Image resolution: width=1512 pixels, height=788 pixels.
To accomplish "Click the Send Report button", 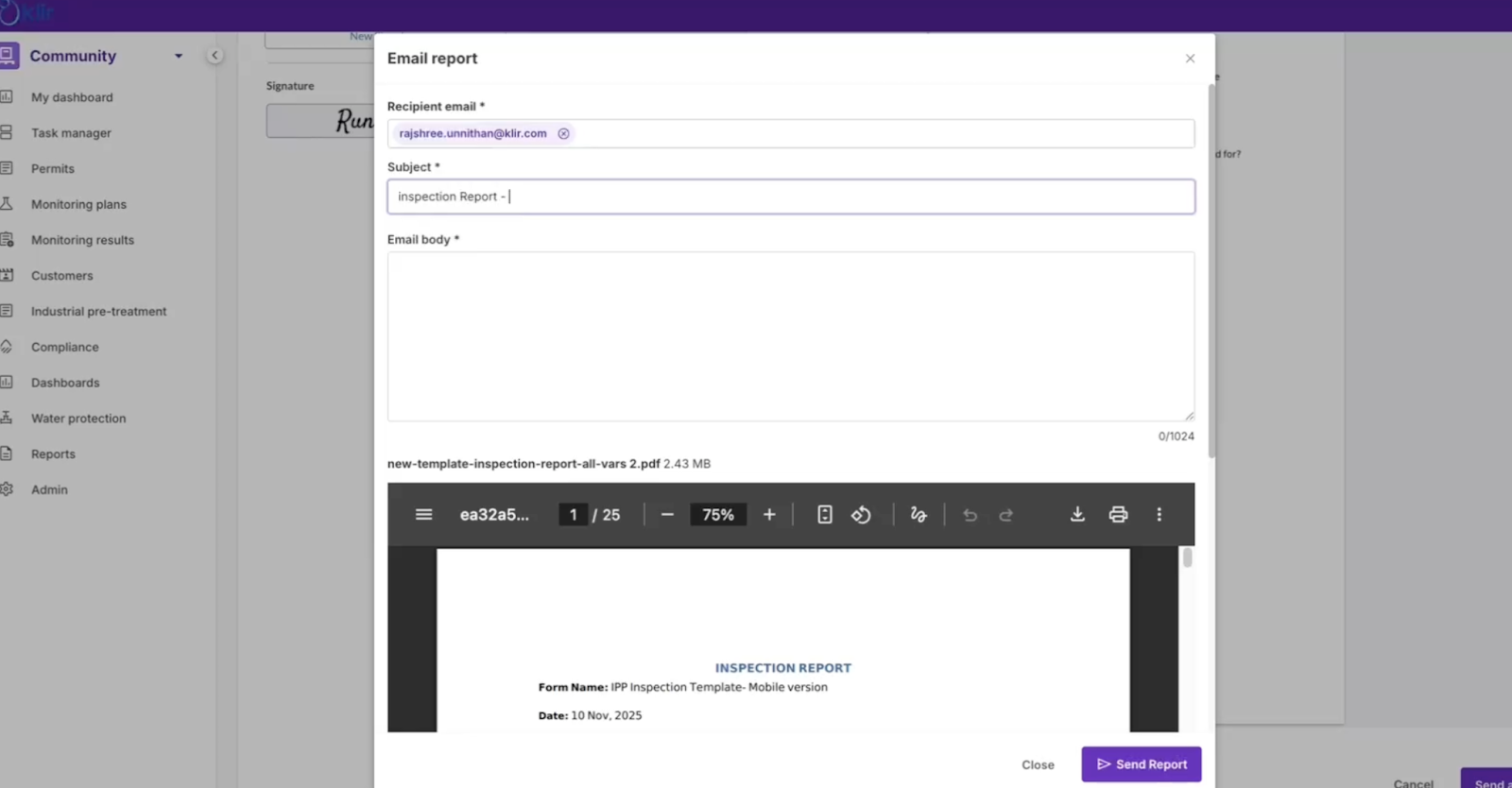I will click(1141, 764).
